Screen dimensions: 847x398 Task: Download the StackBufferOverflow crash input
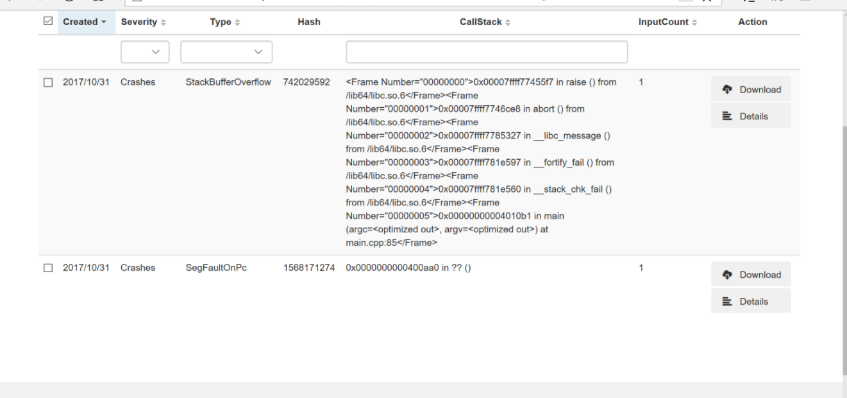tap(751, 89)
